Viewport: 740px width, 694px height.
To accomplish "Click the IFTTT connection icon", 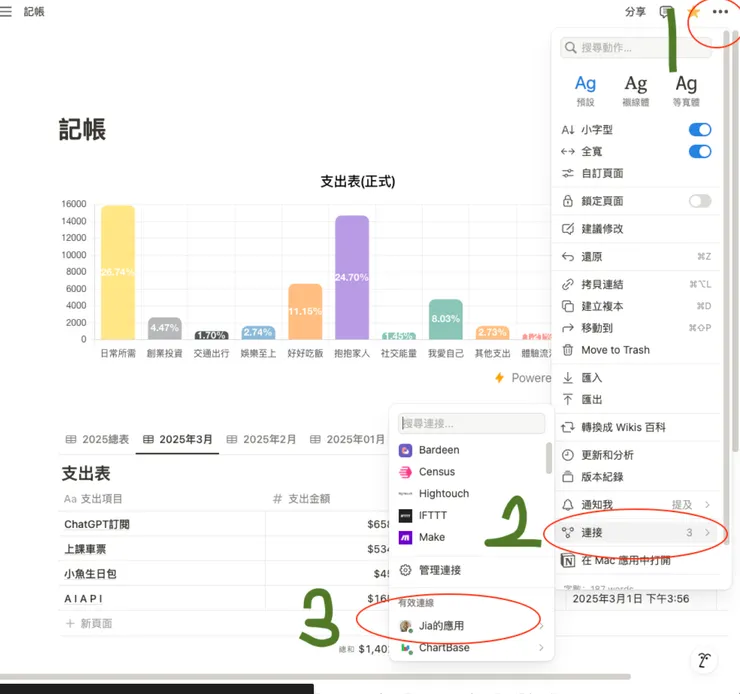I will click(405, 516).
